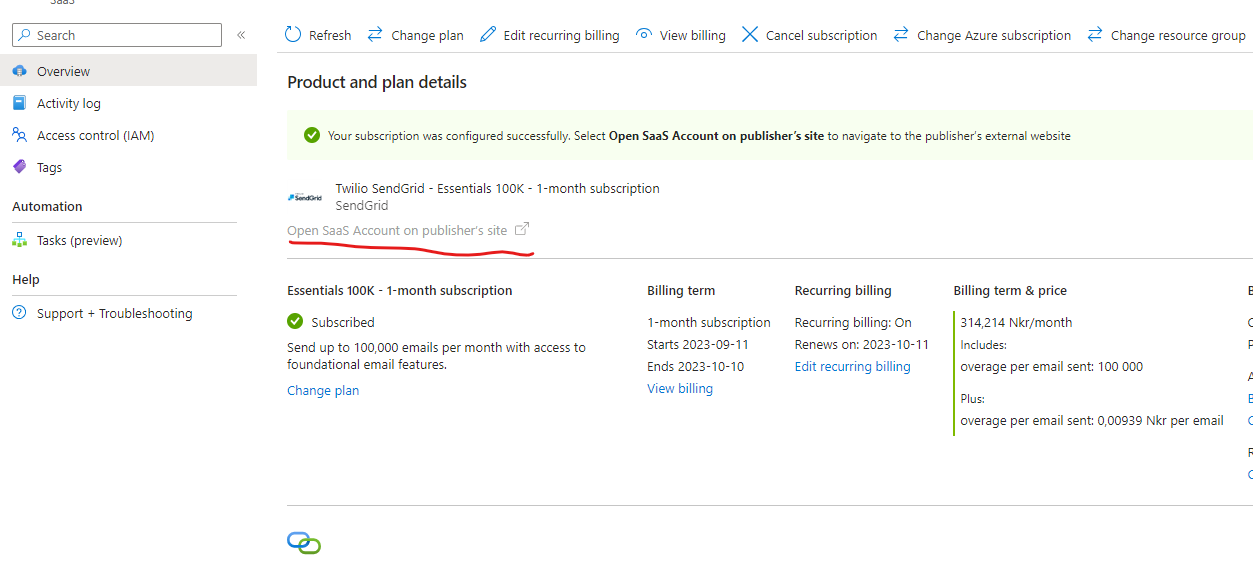Click the Automation section header
The width and height of the screenshot is (1253, 565).
coord(47,206)
